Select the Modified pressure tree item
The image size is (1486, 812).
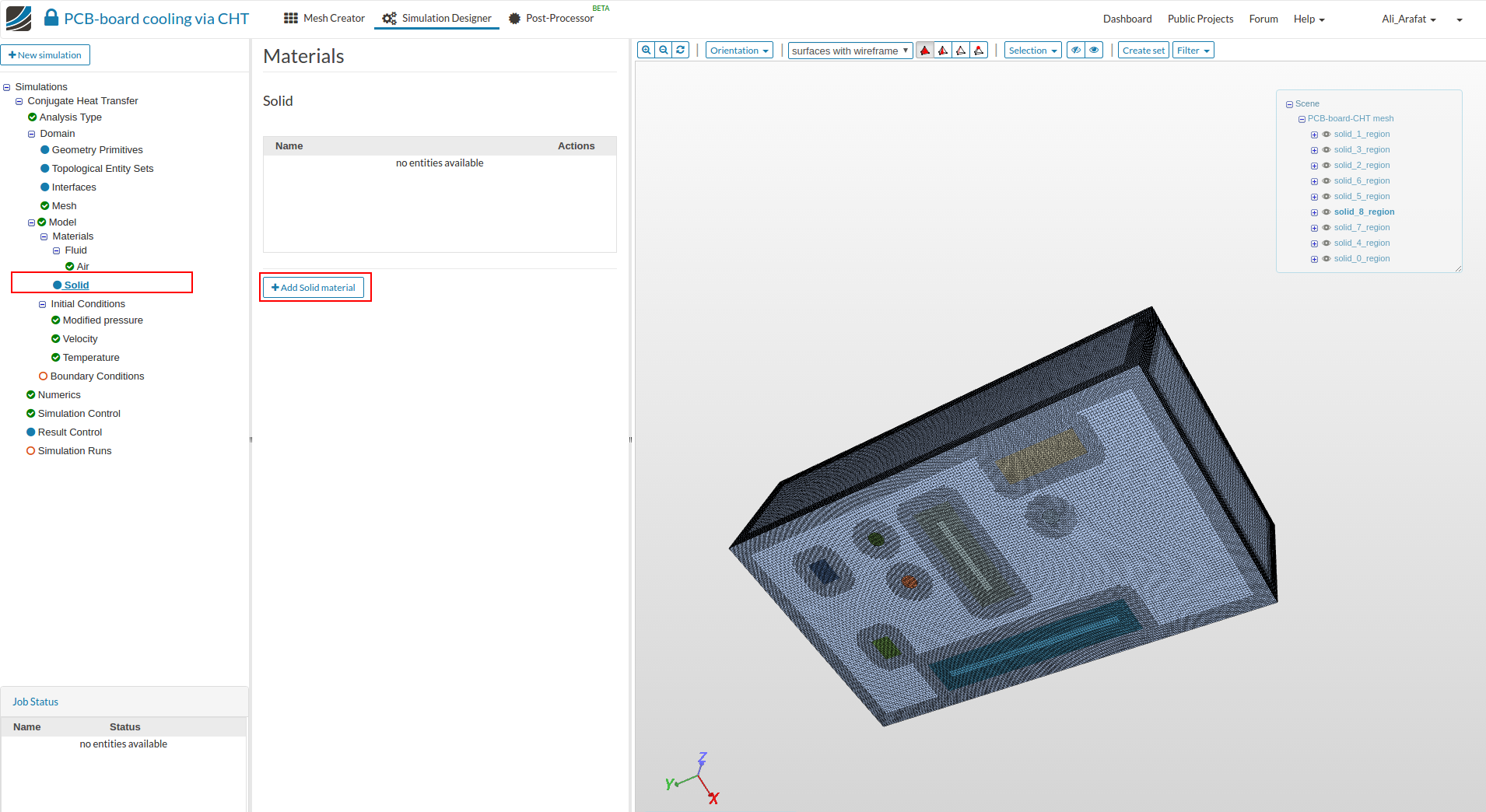103,320
